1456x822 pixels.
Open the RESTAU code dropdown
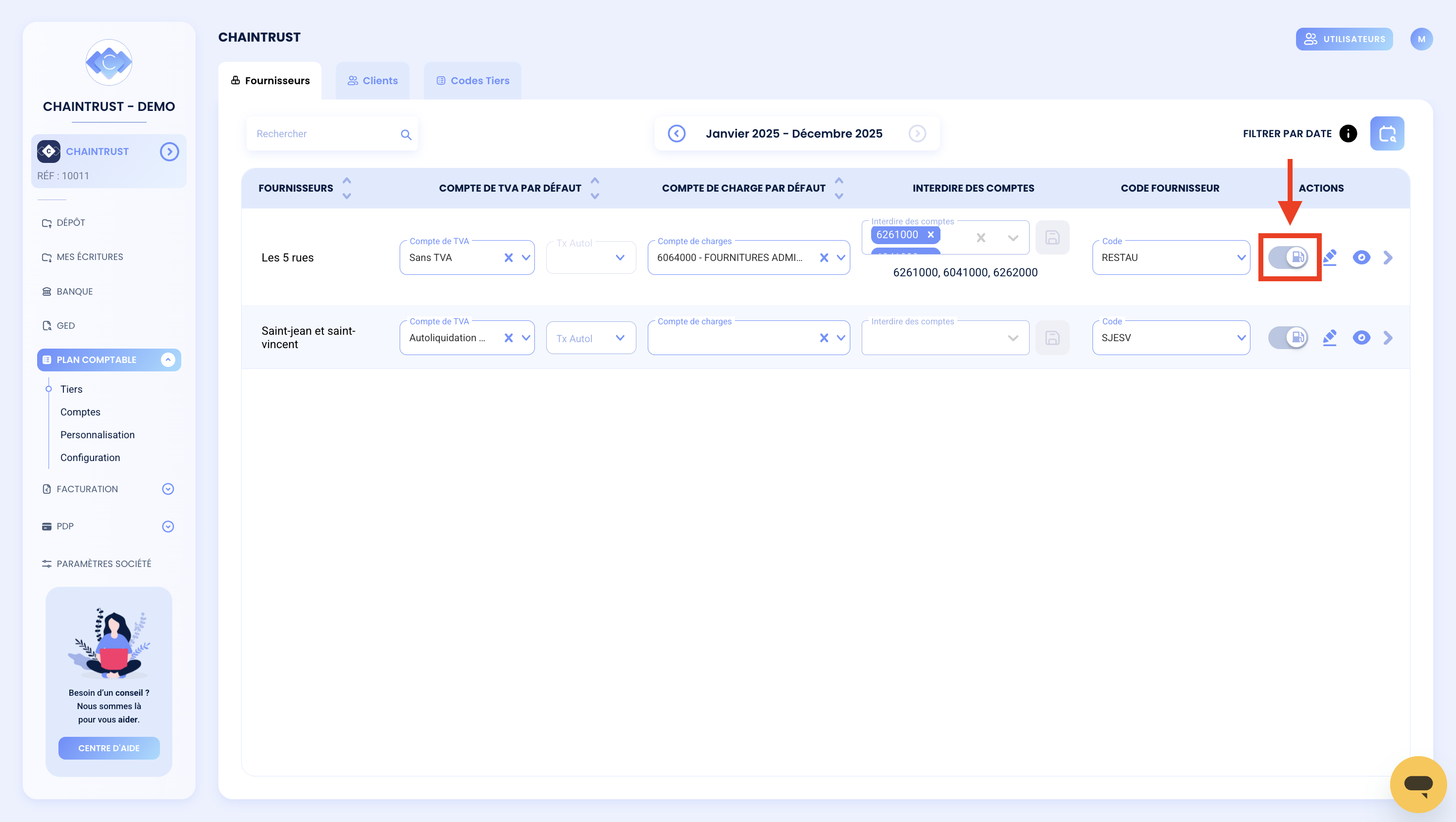click(1241, 258)
